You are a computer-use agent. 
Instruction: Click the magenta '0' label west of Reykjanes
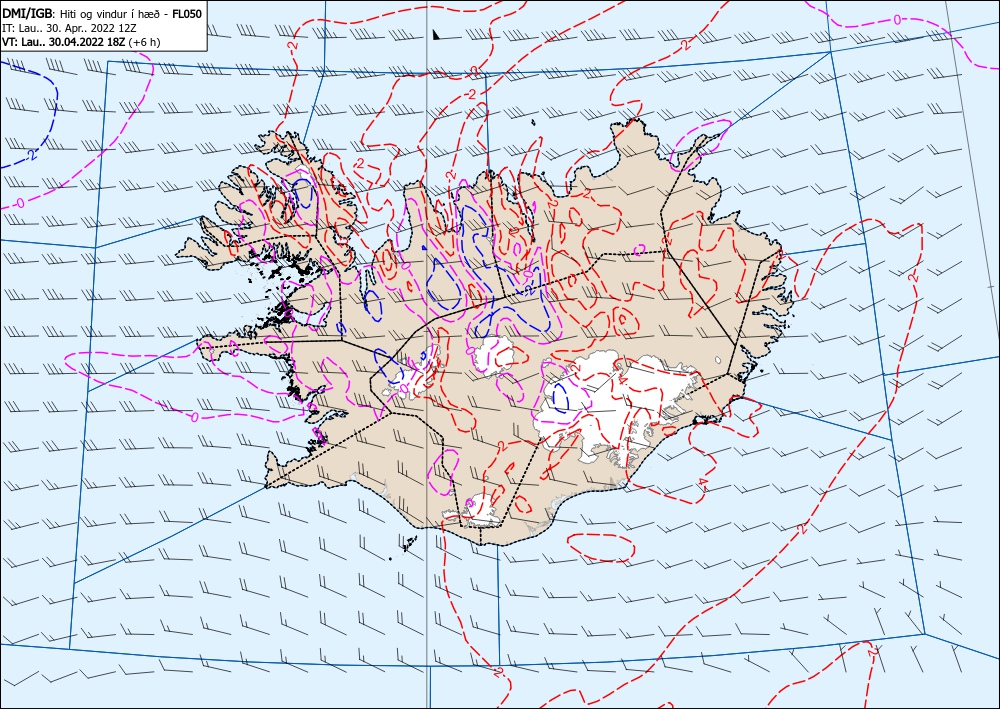pyautogui.click(x=195, y=417)
